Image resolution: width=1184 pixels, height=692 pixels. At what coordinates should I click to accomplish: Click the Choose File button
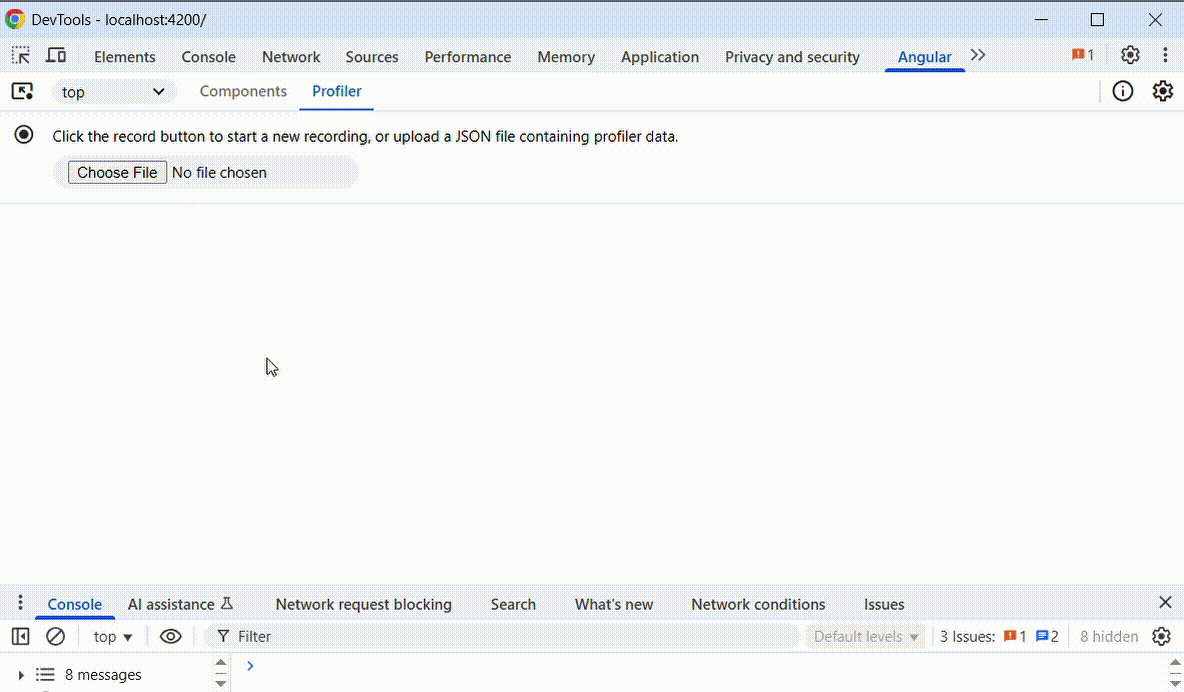pos(117,172)
